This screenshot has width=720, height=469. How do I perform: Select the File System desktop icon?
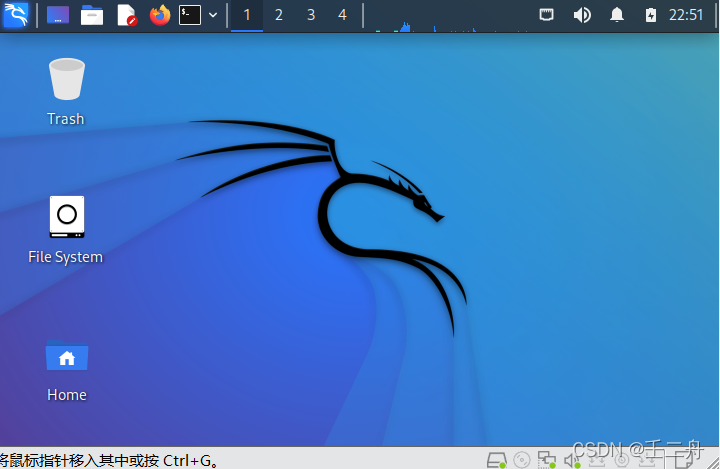[x=66, y=230]
